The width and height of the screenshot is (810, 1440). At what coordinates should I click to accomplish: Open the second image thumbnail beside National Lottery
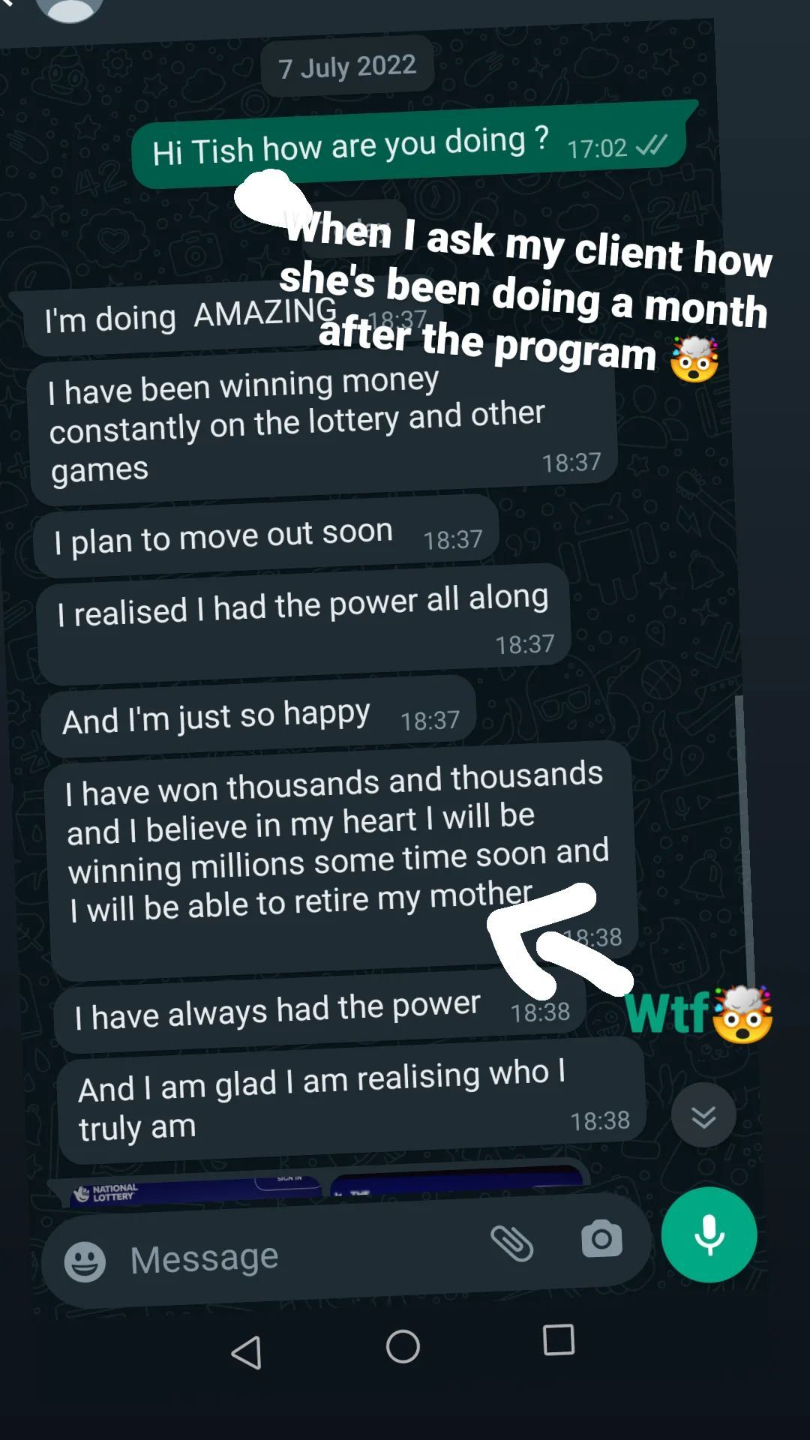(x=457, y=1180)
